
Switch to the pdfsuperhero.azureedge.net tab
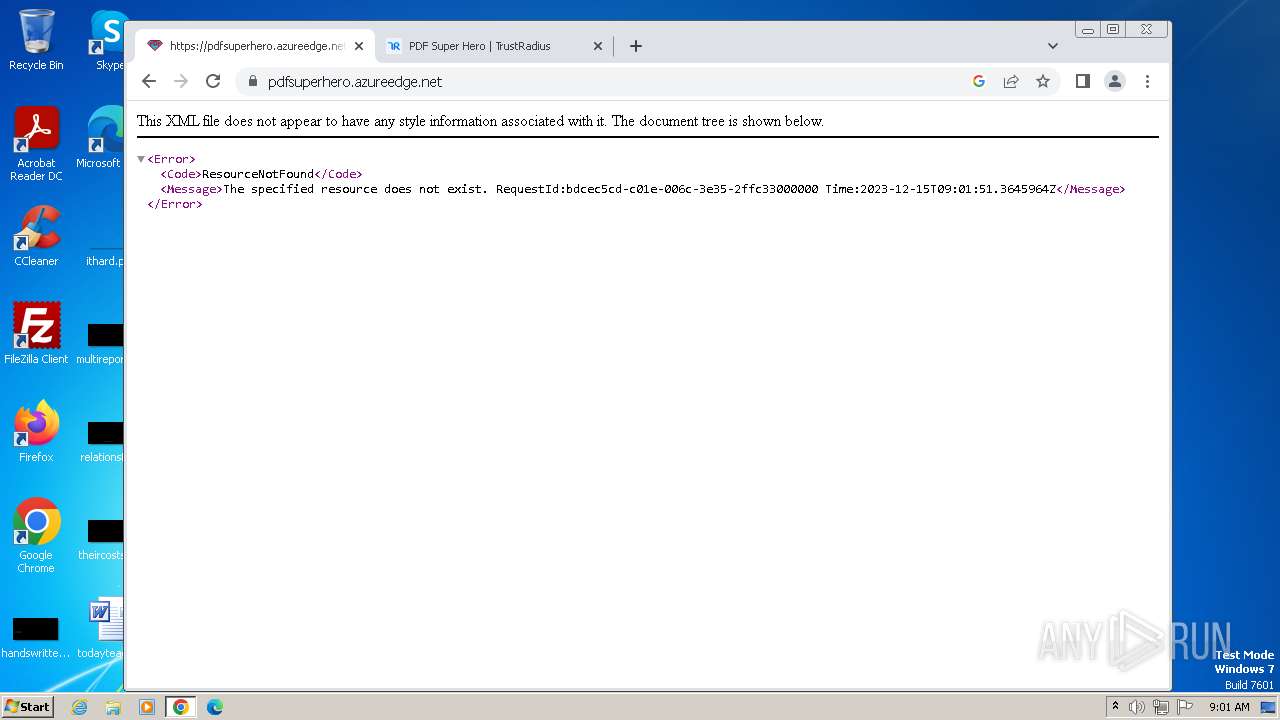coord(255,46)
